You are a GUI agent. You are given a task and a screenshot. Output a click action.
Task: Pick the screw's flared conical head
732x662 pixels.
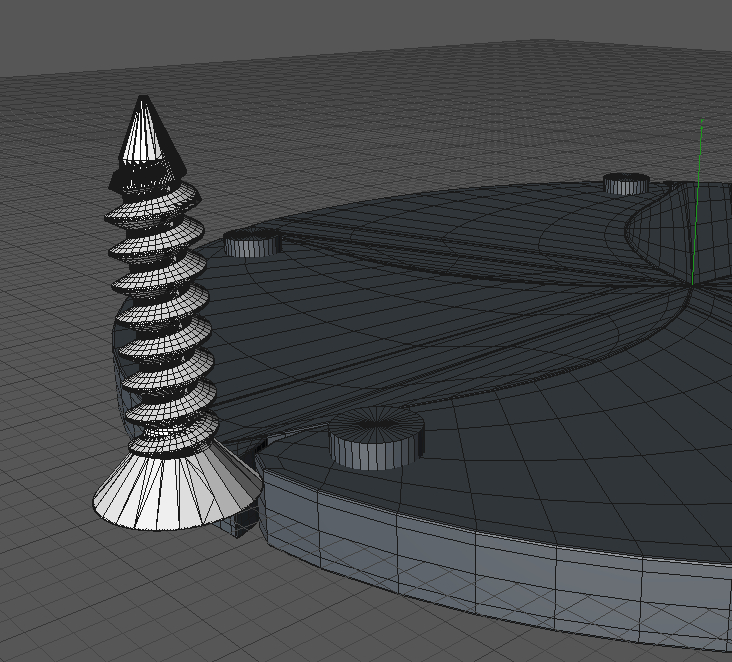176,490
